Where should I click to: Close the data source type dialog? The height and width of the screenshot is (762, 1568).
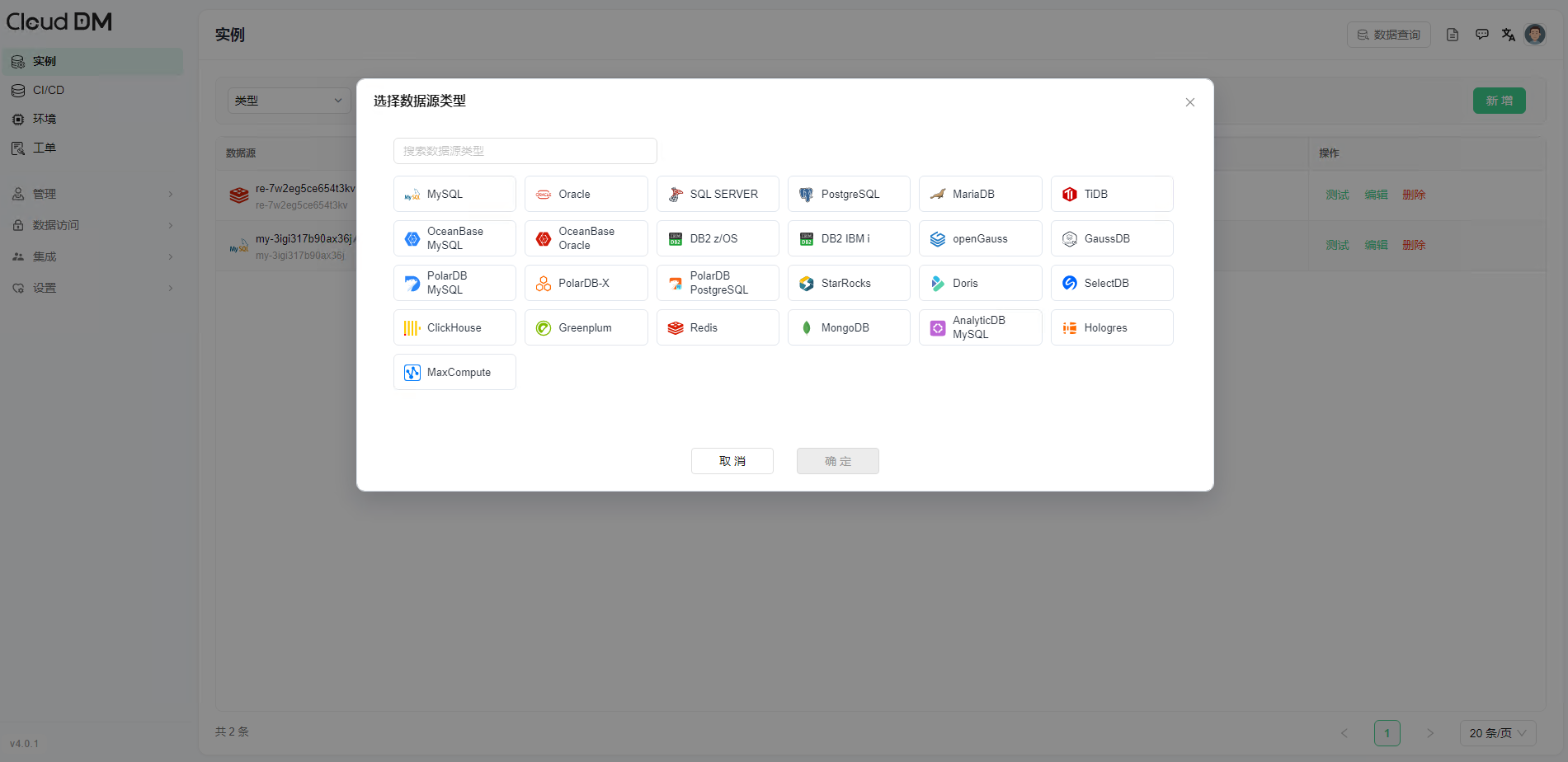coord(1190,102)
